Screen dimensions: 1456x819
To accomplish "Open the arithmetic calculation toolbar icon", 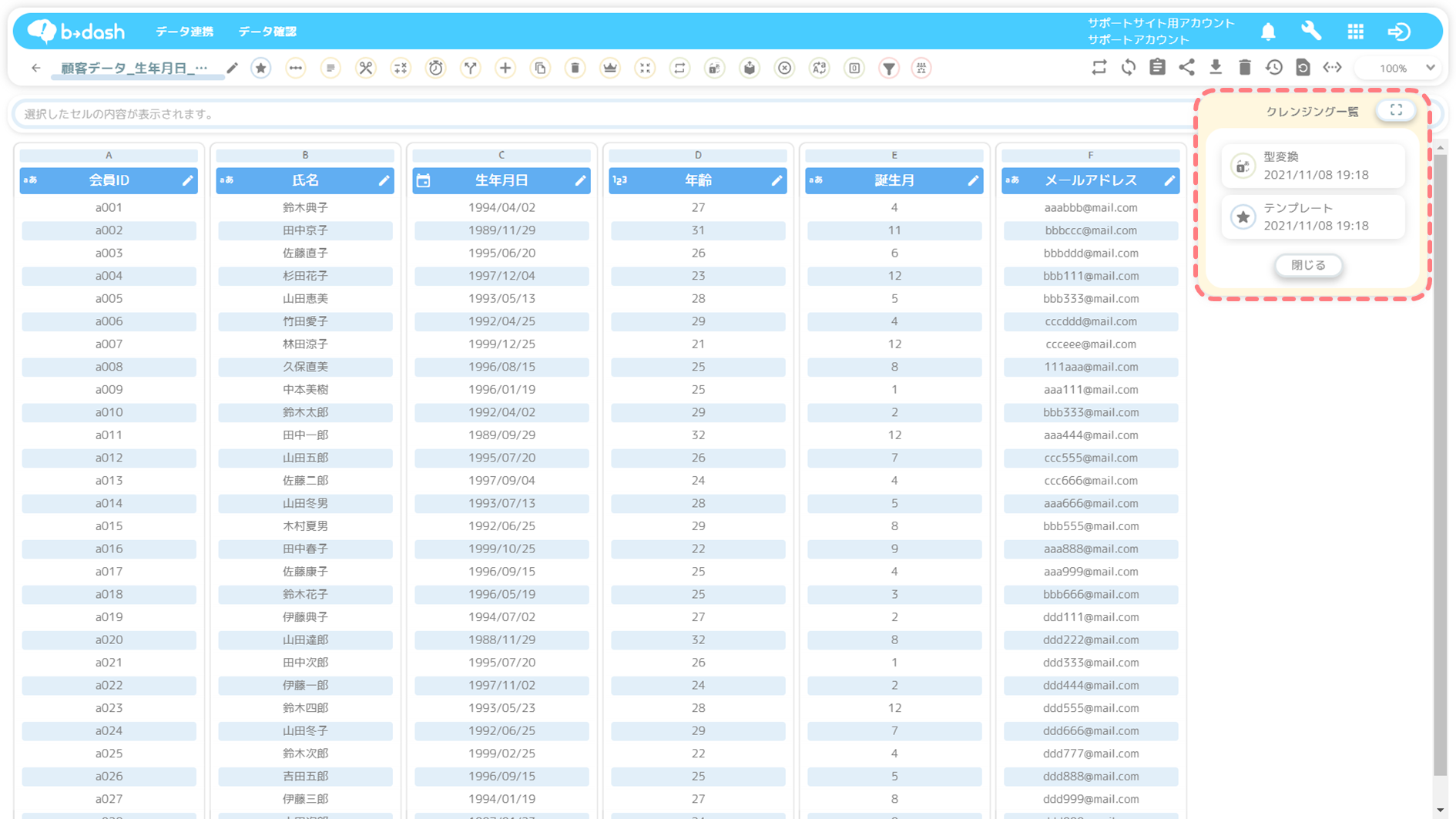I will (x=401, y=68).
